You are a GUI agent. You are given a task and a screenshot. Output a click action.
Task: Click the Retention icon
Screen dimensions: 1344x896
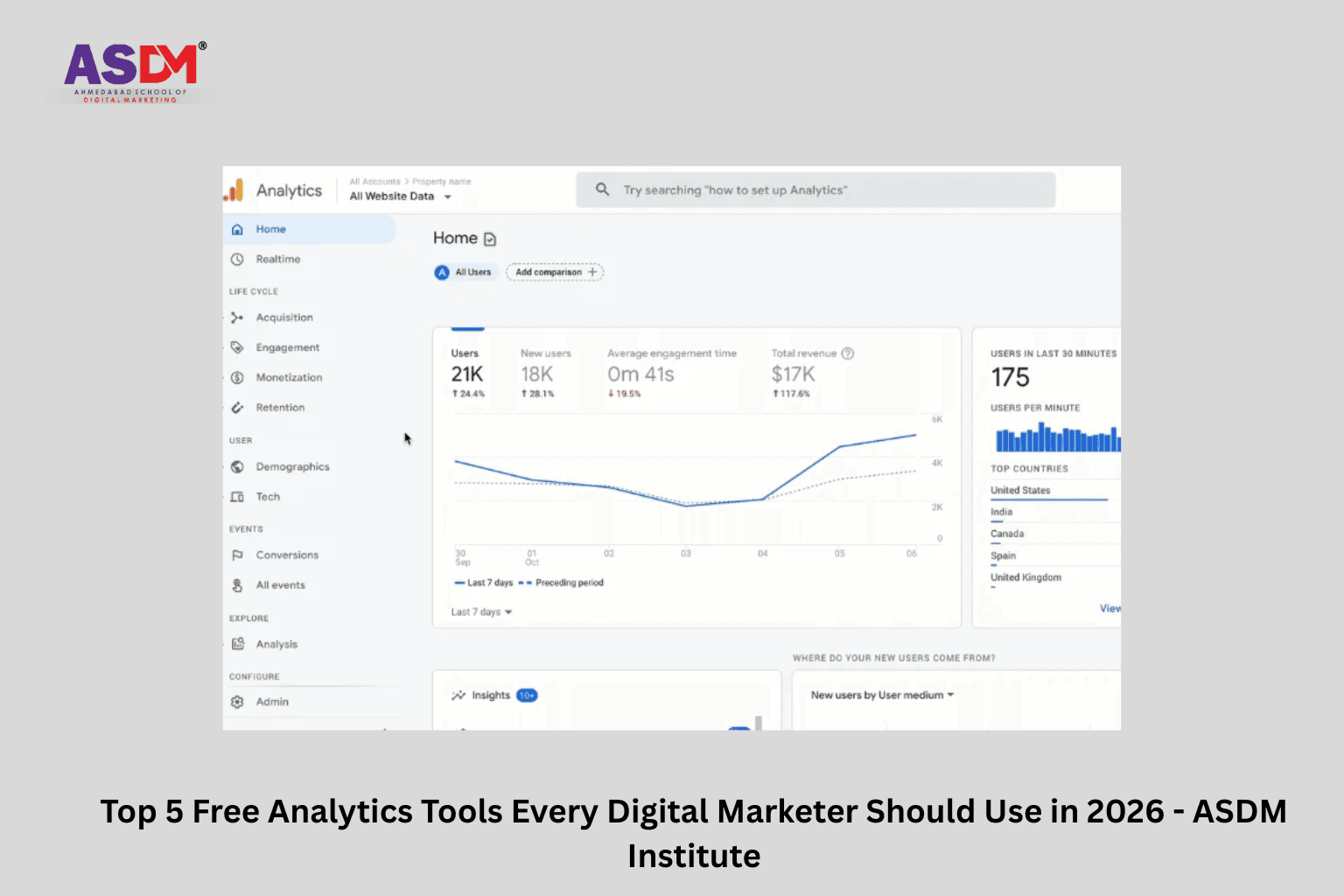click(237, 407)
